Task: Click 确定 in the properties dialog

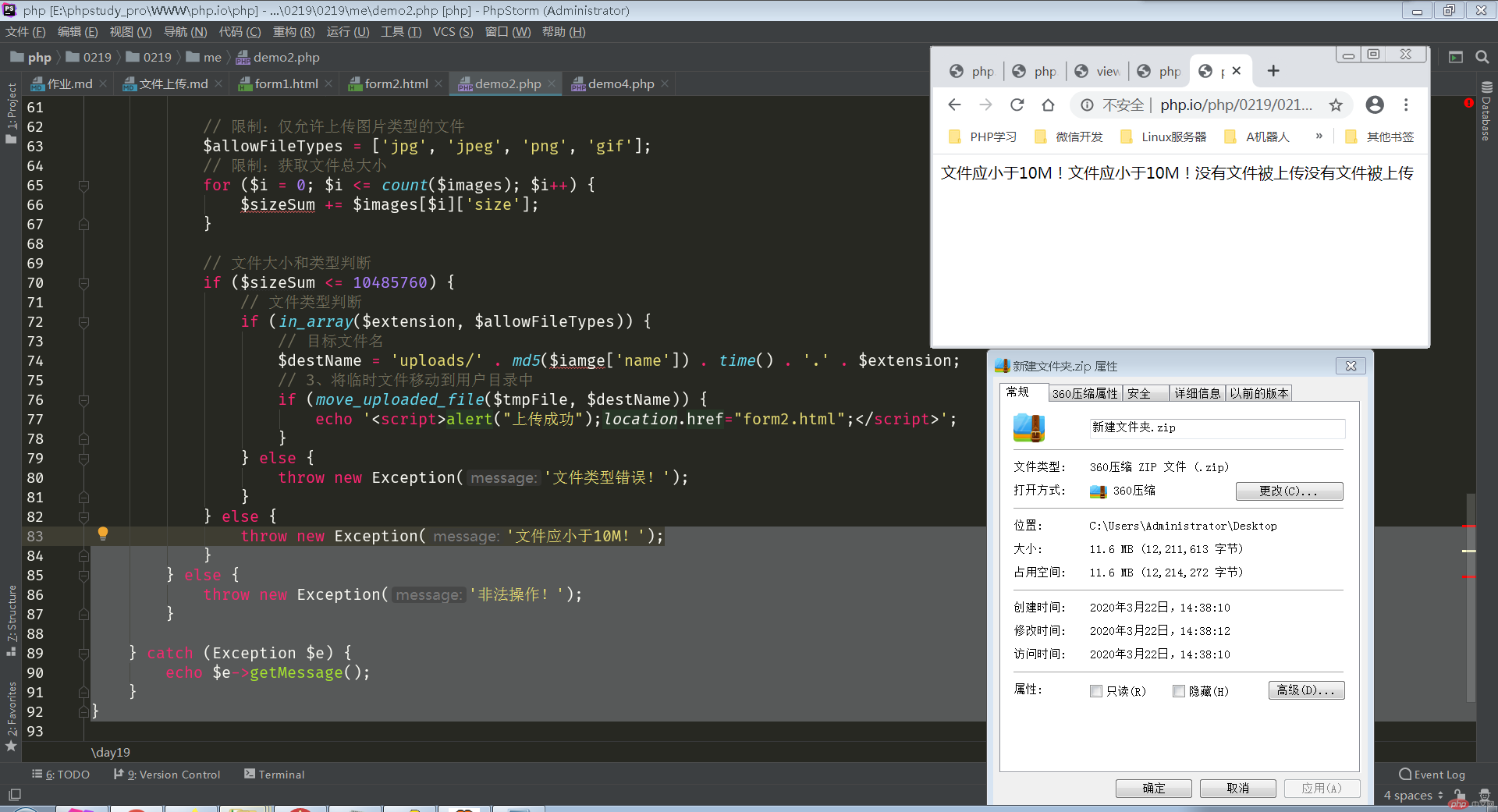Action: (x=1153, y=788)
